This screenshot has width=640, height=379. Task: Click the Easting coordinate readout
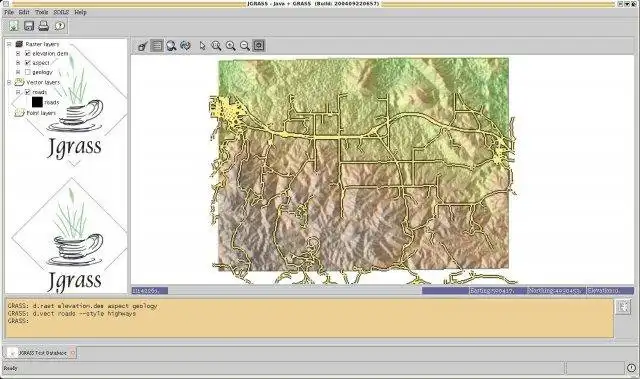pyautogui.click(x=498, y=290)
